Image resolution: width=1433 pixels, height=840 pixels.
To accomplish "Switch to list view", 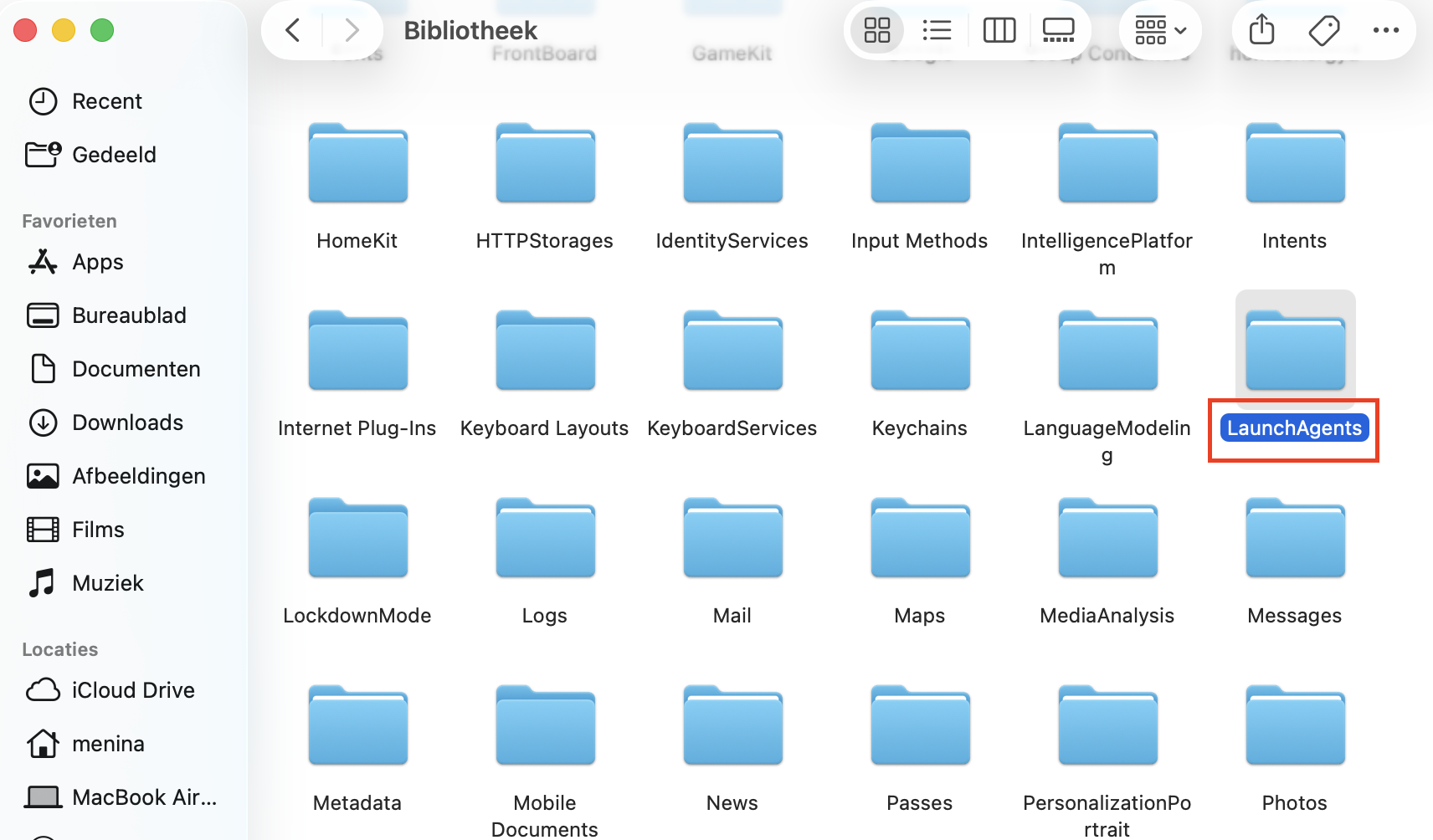I will click(x=937, y=31).
